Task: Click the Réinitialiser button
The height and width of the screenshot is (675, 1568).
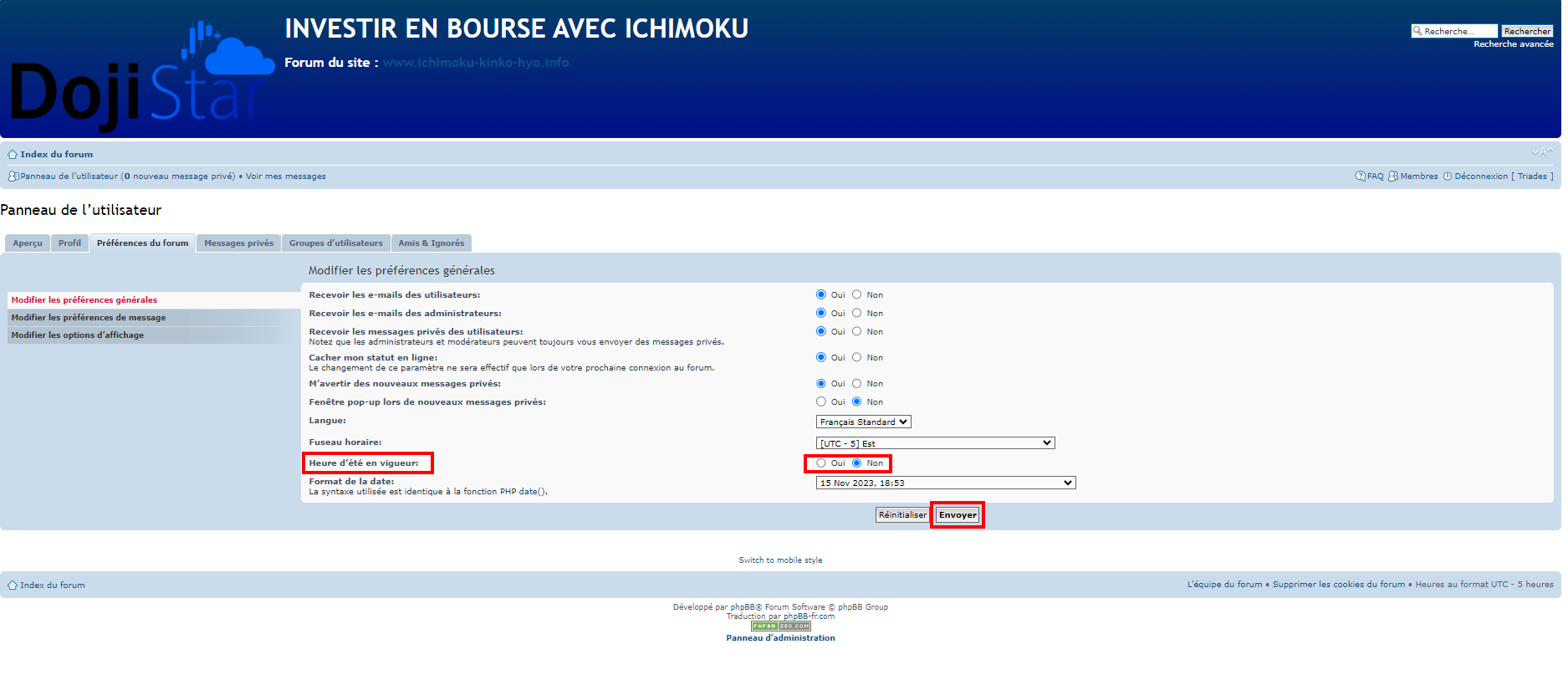Action: click(902, 515)
